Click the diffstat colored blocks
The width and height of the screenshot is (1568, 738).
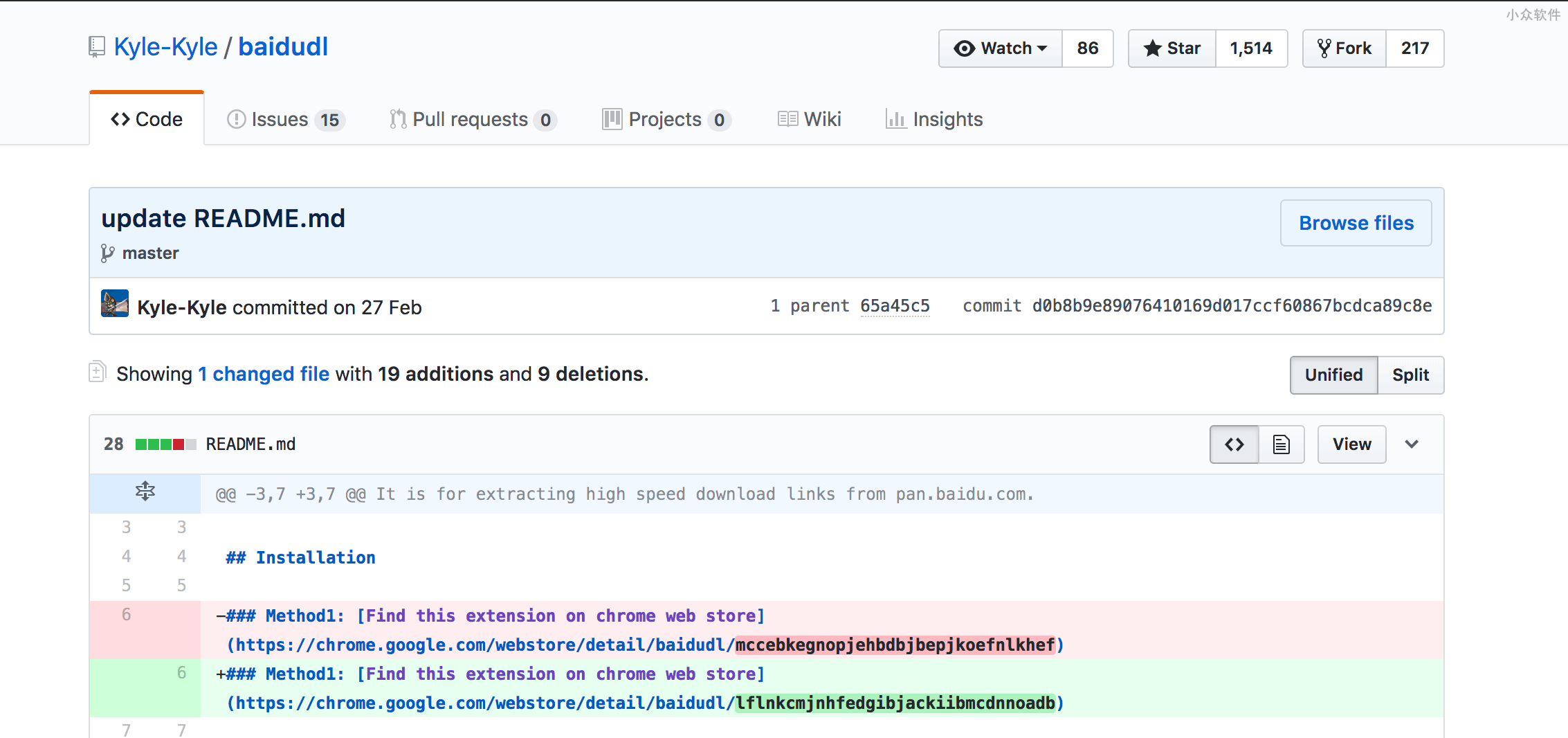[x=165, y=444]
